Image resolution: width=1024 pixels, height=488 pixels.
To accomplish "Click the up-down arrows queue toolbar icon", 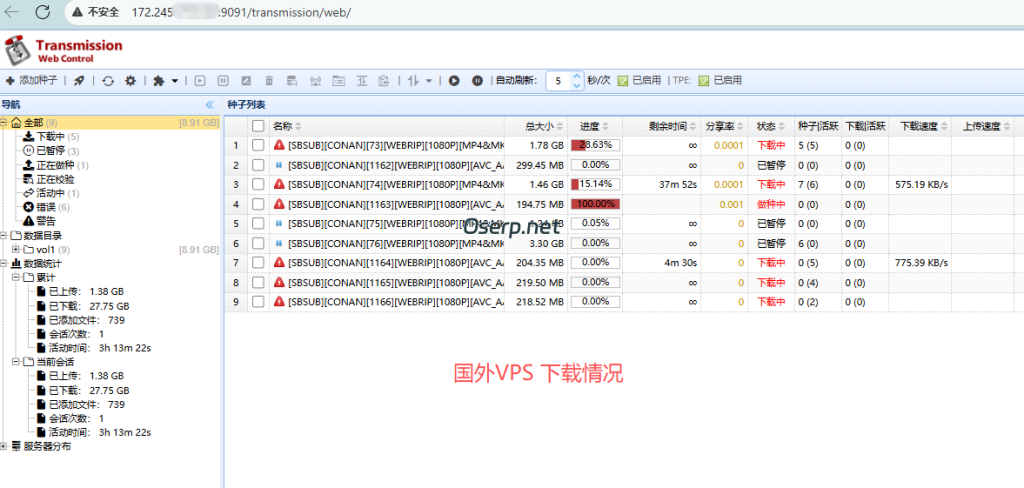I will (x=413, y=80).
